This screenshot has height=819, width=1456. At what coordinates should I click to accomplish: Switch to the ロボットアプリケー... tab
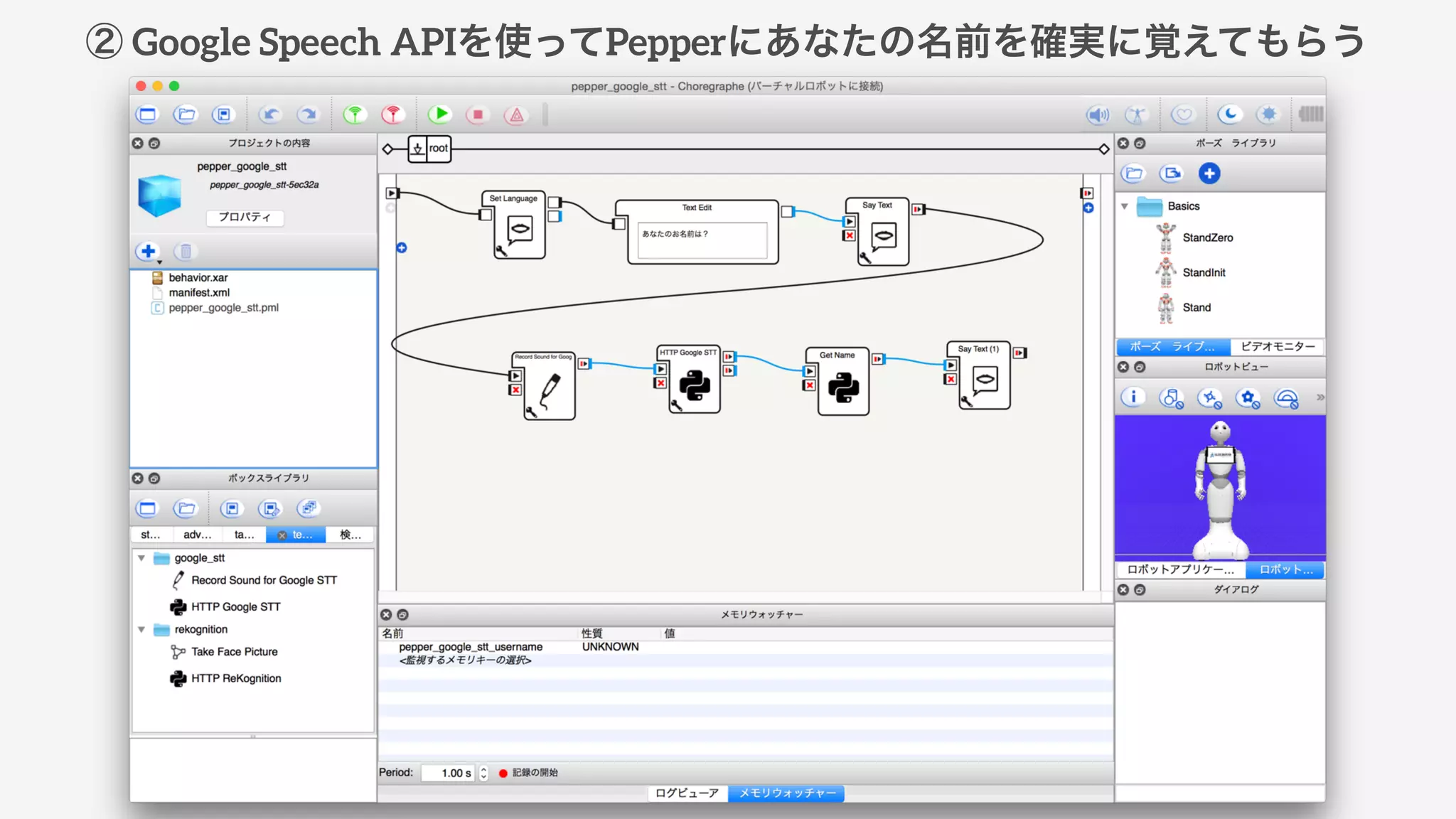click(x=1179, y=569)
